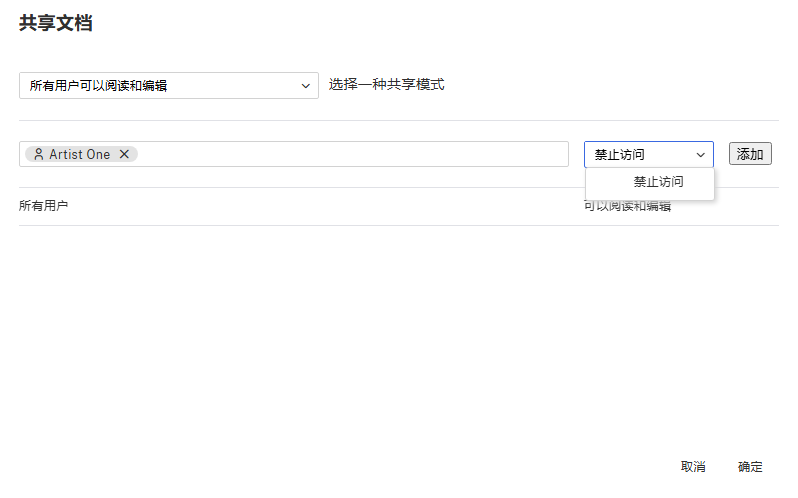The height and width of the screenshot is (498, 798).
Task: Click the 添加 button
Action: point(750,154)
